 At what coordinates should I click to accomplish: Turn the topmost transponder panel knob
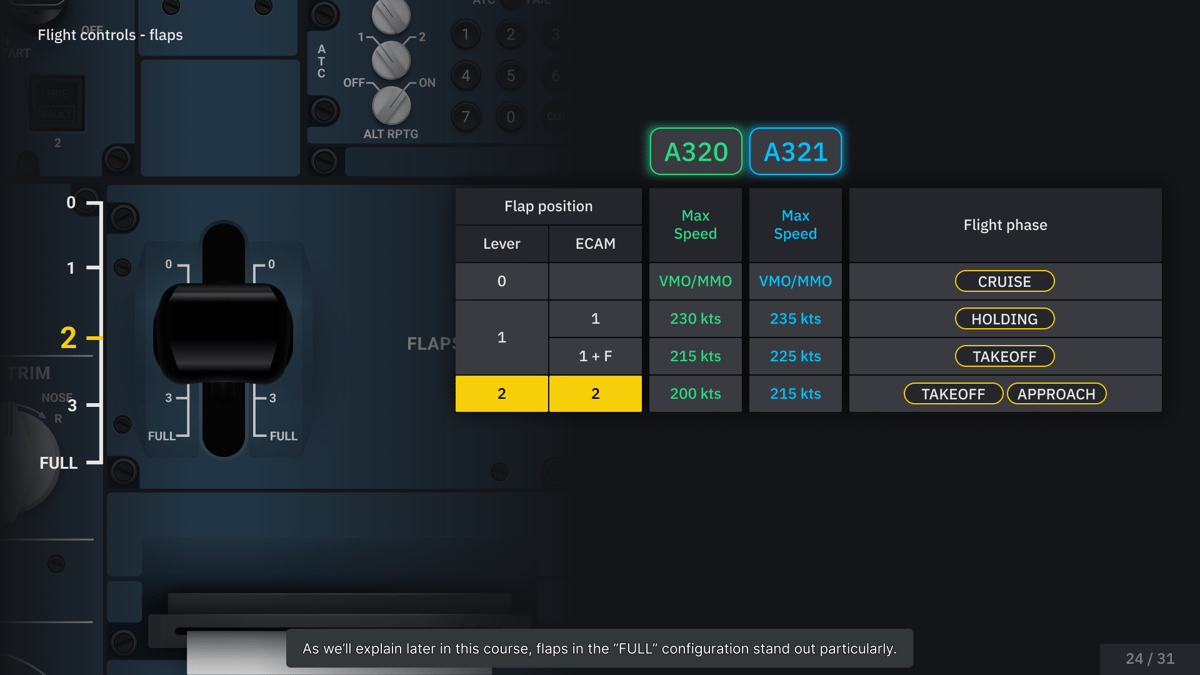coord(391,15)
